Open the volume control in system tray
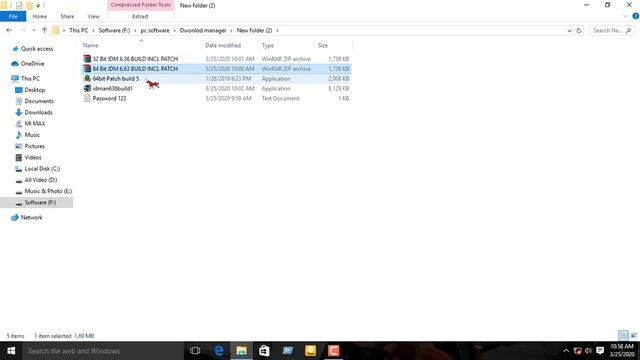This screenshot has width=640, height=360. [x=588, y=351]
